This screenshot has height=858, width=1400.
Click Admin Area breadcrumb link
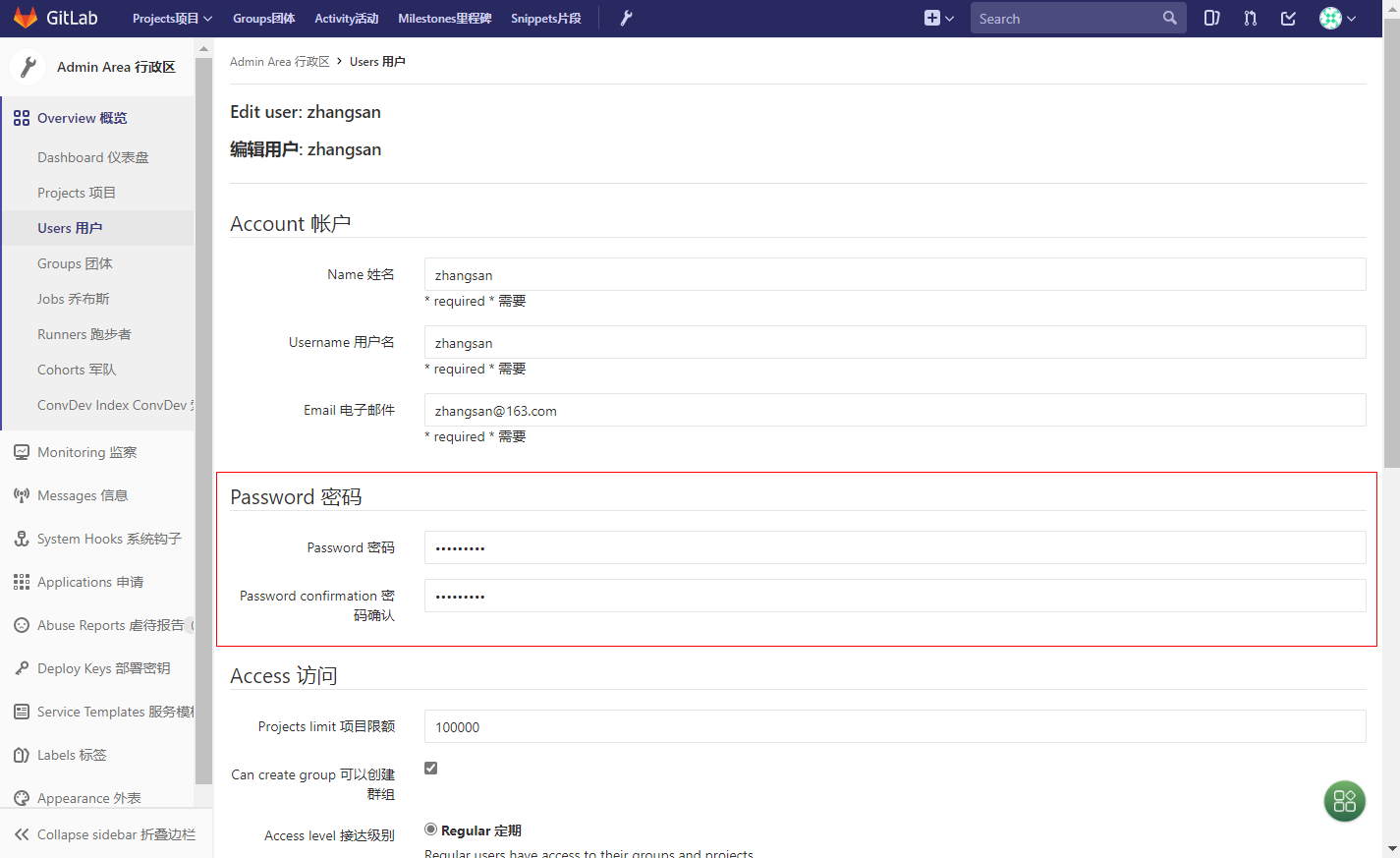coord(280,61)
